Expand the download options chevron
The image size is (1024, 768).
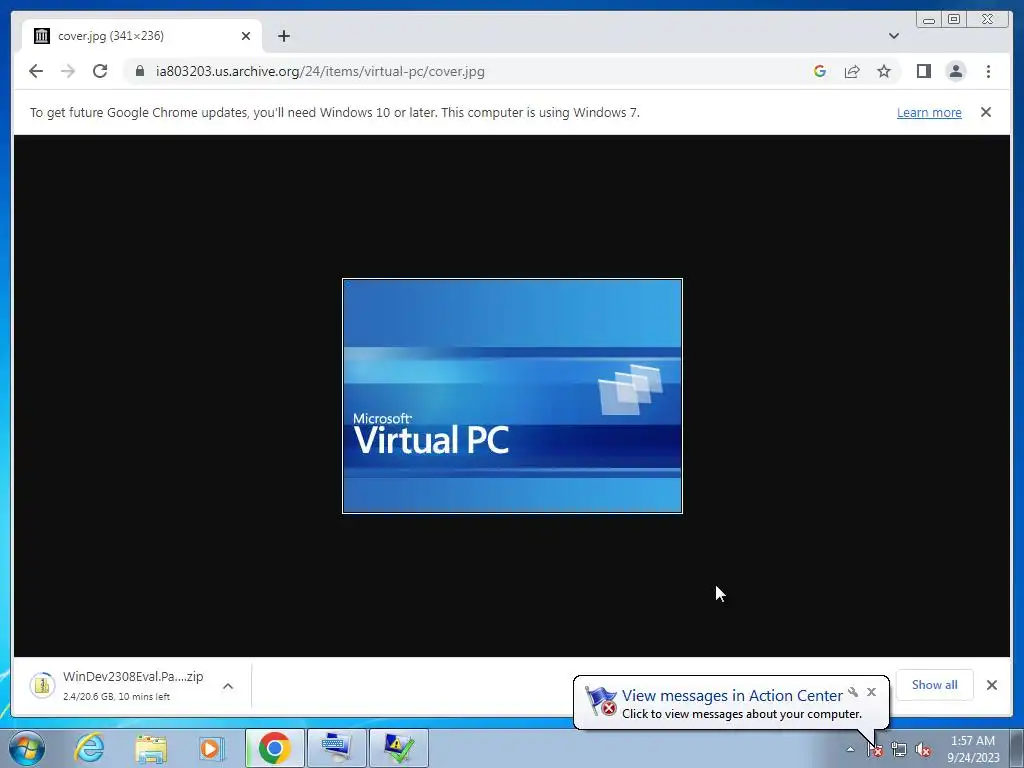click(x=228, y=686)
